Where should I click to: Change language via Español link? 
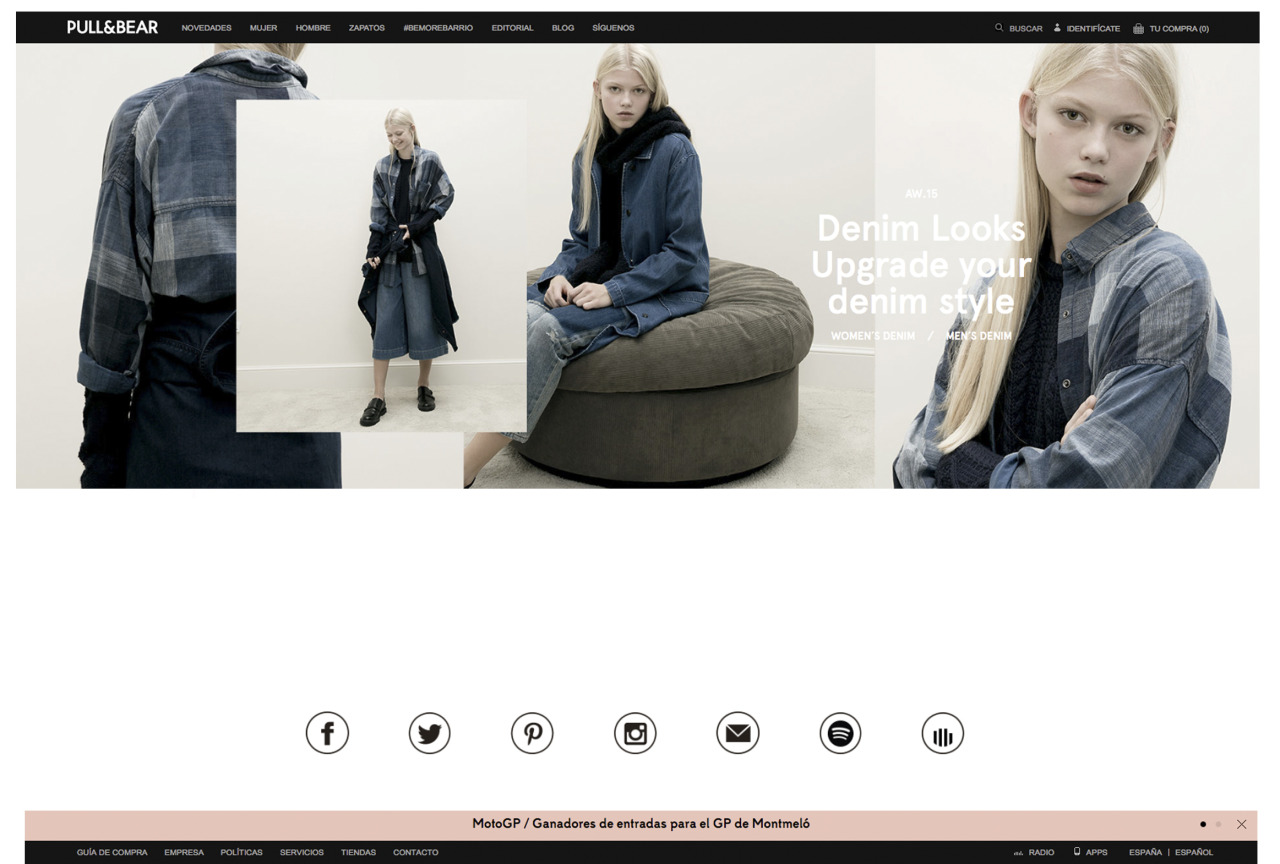tap(1193, 852)
